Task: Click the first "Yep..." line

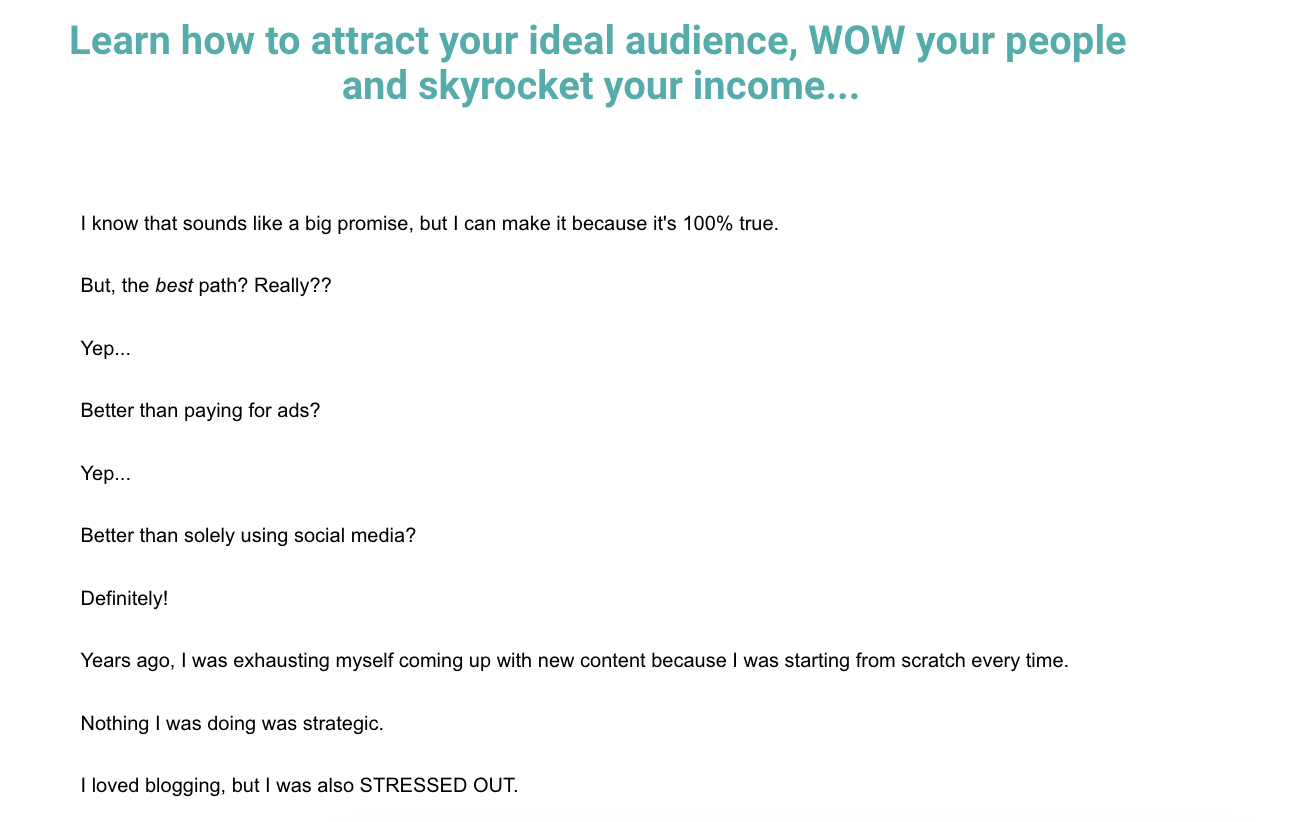Action: [105, 349]
